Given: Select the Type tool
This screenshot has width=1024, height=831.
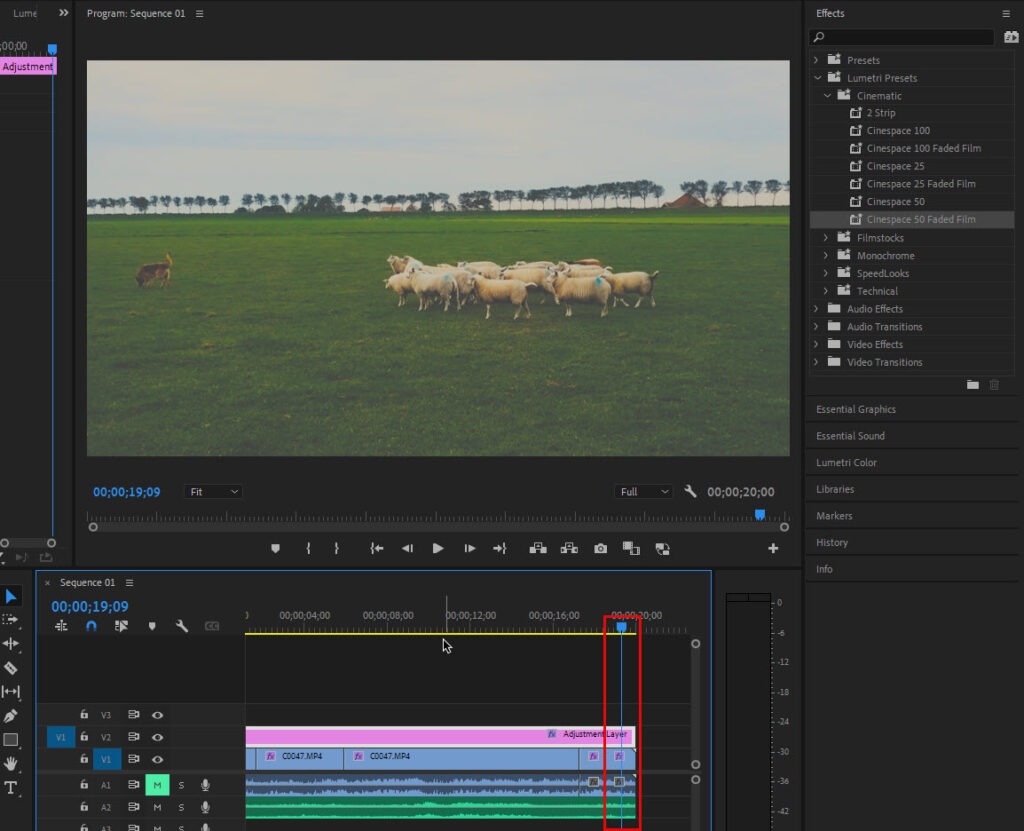Looking at the screenshot, I should pos(11,788).
